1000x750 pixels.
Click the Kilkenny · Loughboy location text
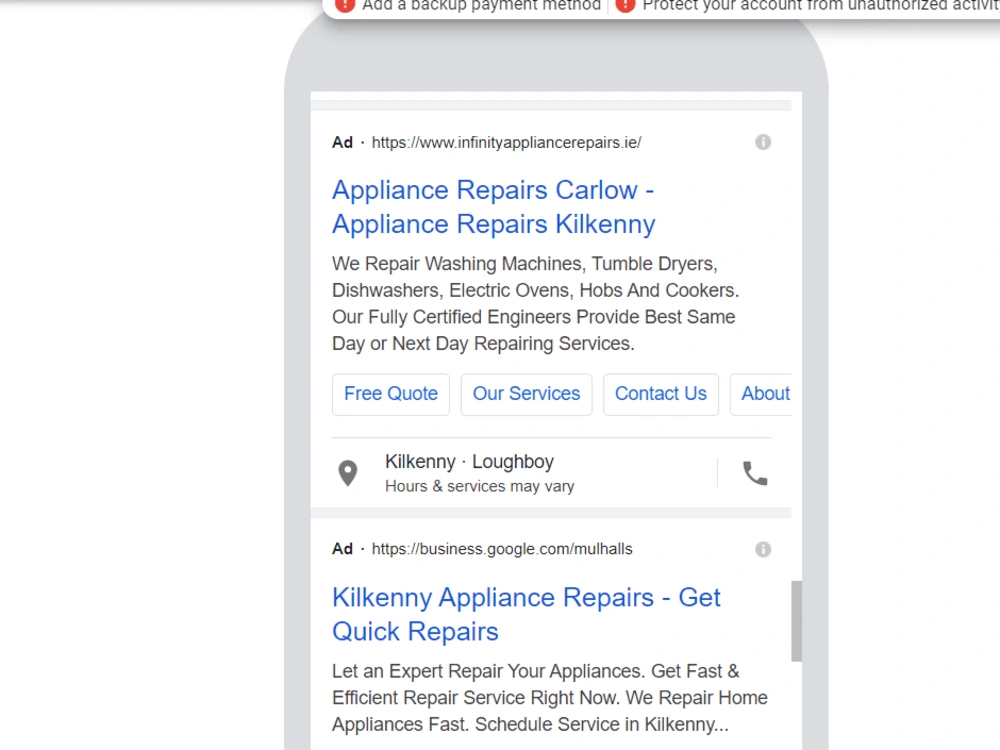coord(469,462)
